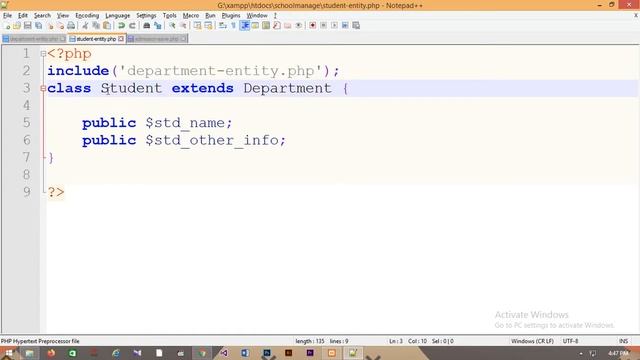Click 'department-entity.php' string in code
This screenshot has width=640, height=360.
[x=221, y=71]
